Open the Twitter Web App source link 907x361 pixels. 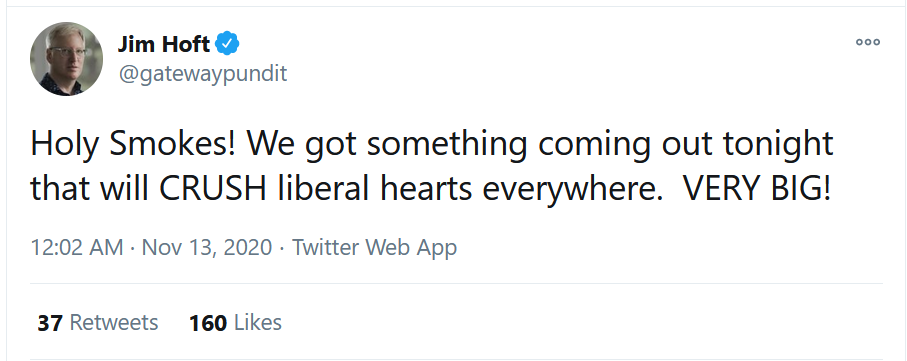coord(374,248)
